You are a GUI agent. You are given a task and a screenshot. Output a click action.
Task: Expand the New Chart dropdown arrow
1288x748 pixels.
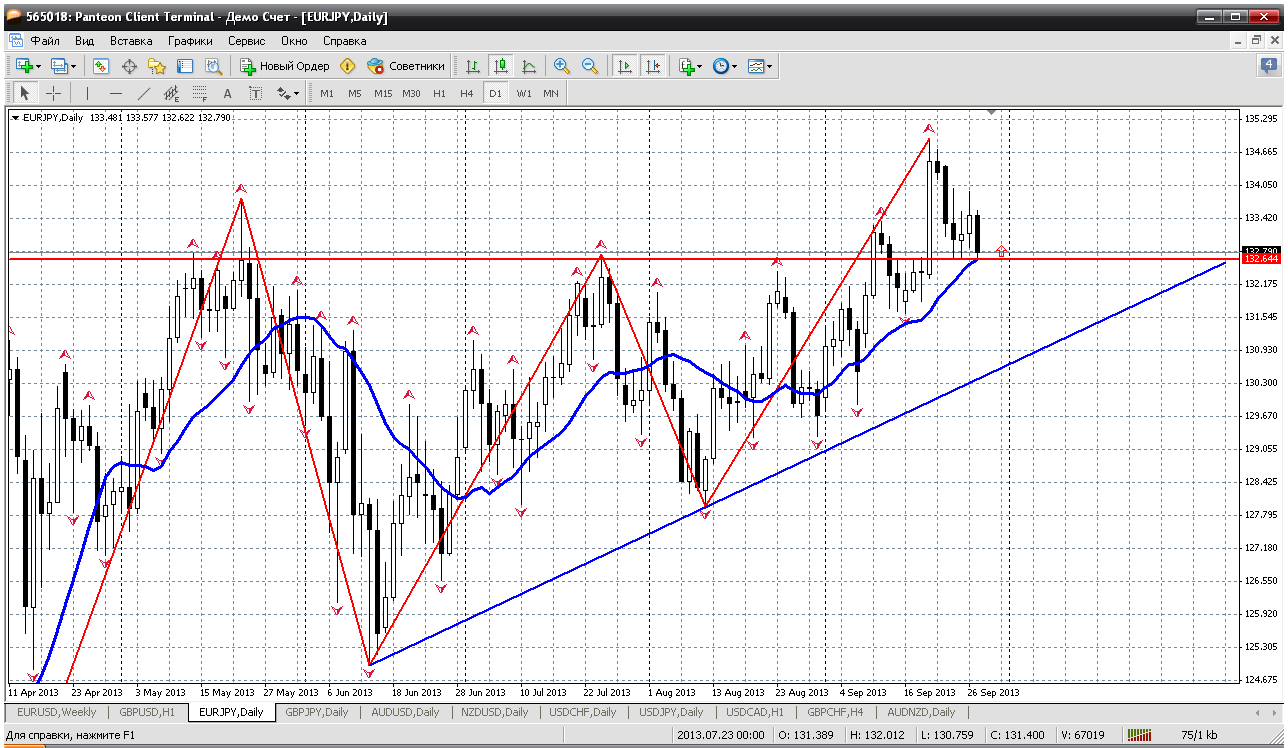[x=38, y=66]
